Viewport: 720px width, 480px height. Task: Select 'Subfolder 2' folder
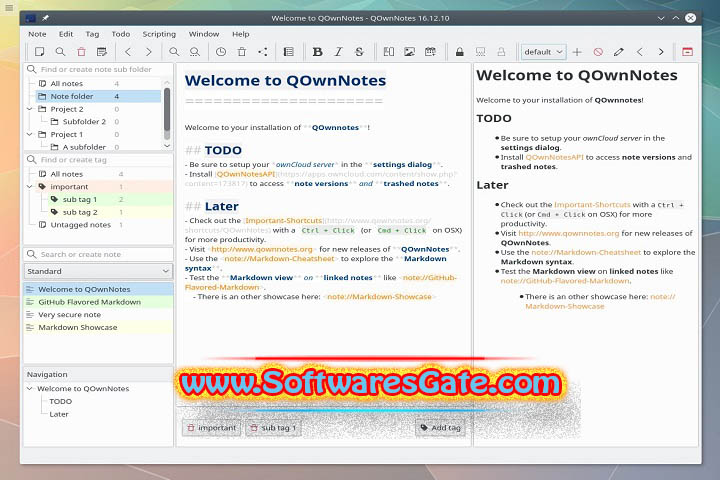click(x=84, y=122)
